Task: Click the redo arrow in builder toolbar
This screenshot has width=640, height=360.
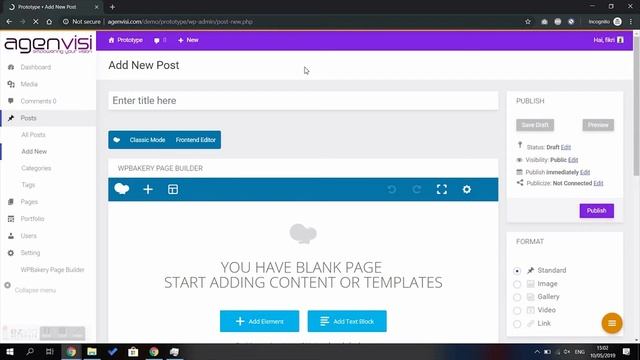Action: pyautogui.click(x=416, y=189)
